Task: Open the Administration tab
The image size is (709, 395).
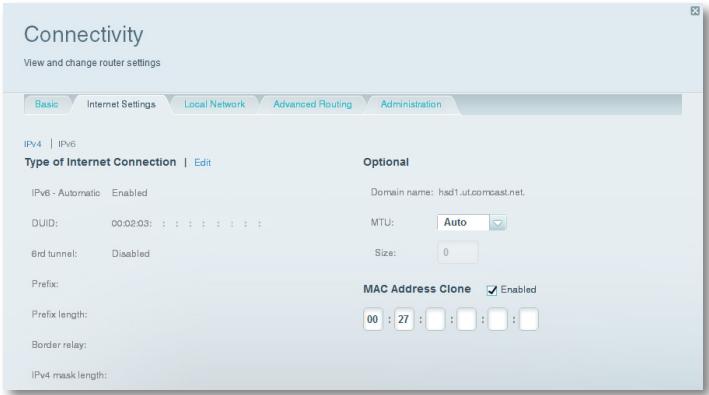Action: point(411,104)
